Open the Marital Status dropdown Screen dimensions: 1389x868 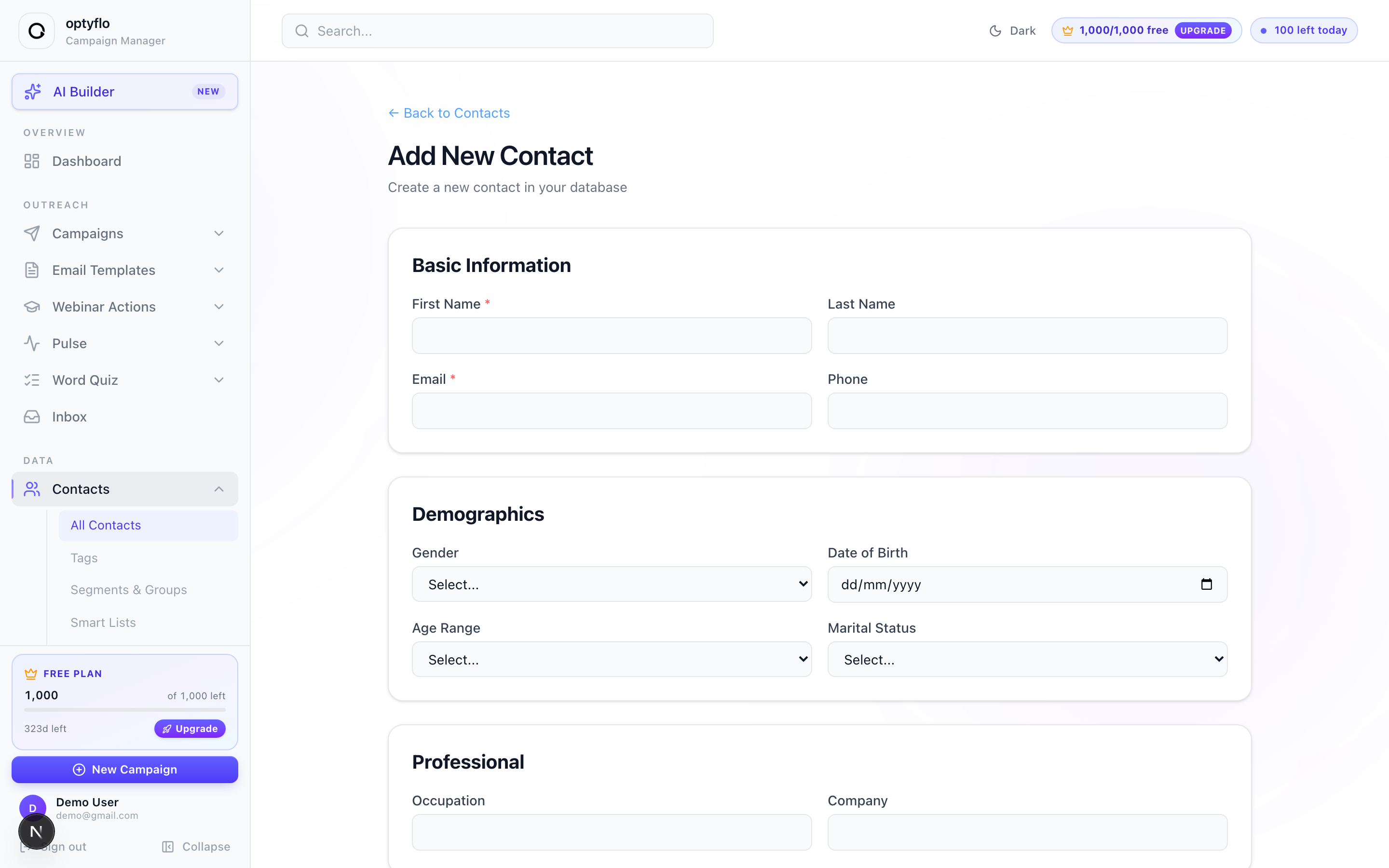(1027, 660)
